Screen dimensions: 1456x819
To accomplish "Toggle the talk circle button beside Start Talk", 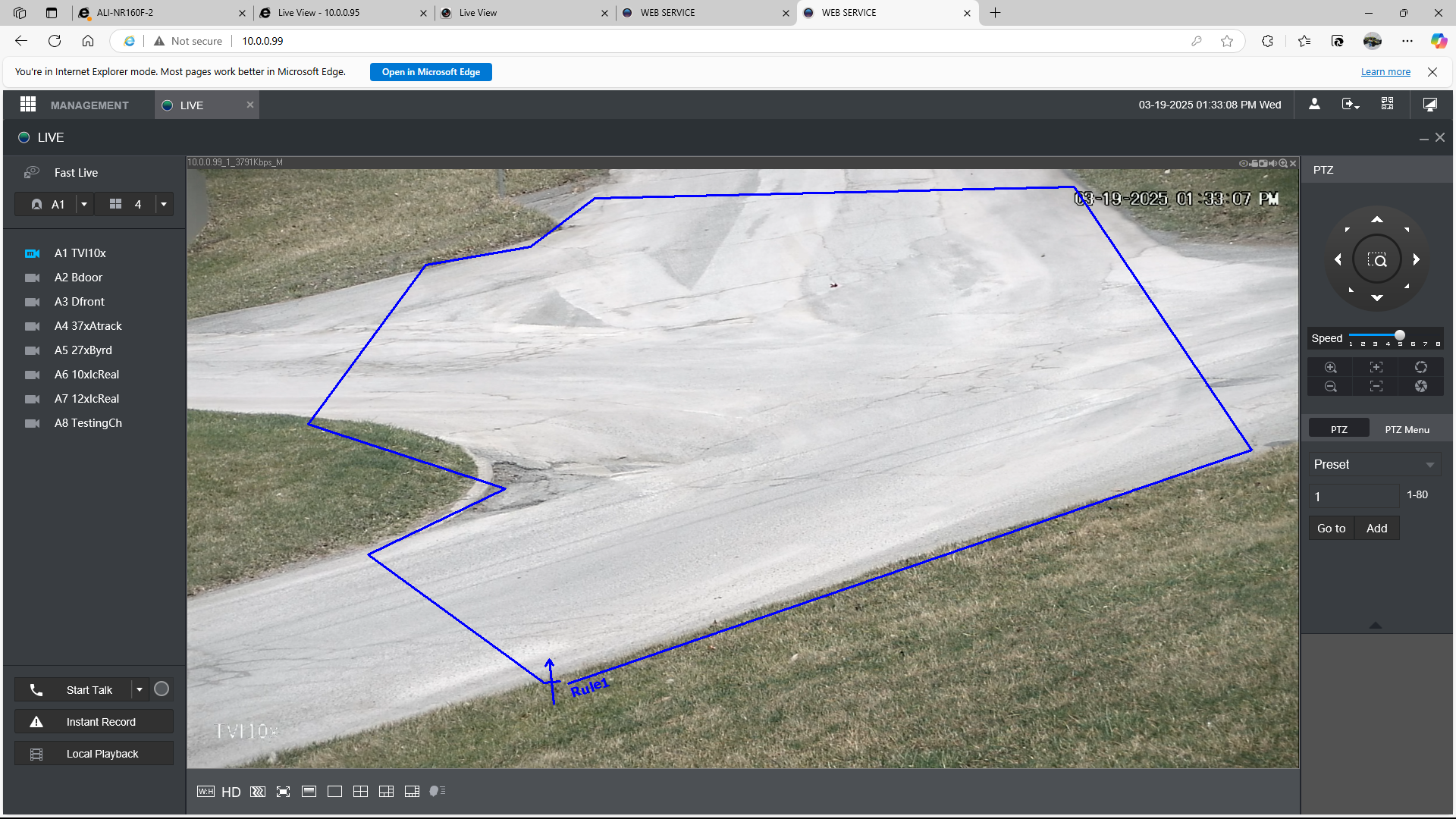I will pyautogui.click(x=162, y=689).
